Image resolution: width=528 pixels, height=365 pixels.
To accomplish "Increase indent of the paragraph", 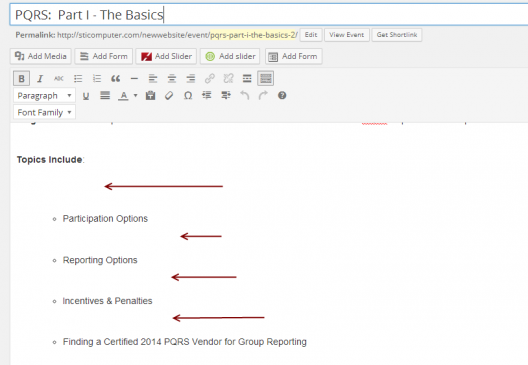I will point(226,96).
